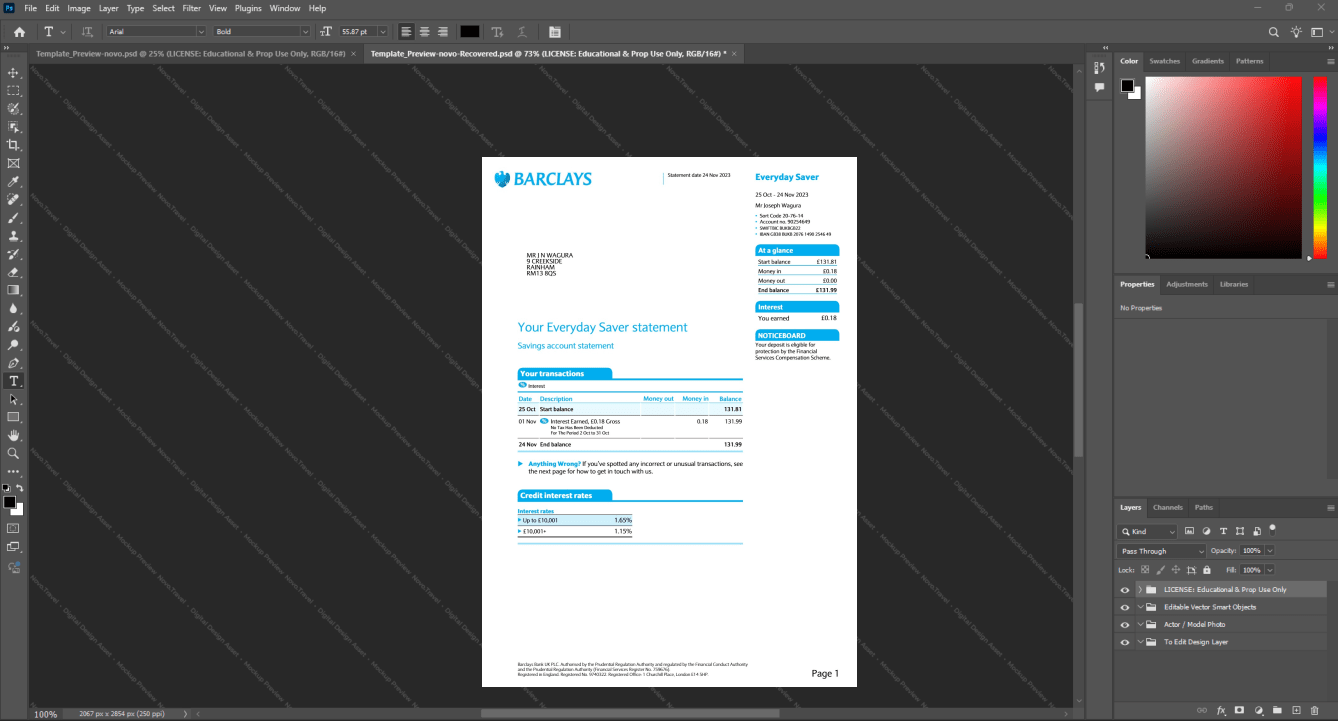The height and width of the screenshot is (721, 1338).
Task: Open the font family dropdown showing Arial
Action: pyautogui.click(x=156, y=32)
